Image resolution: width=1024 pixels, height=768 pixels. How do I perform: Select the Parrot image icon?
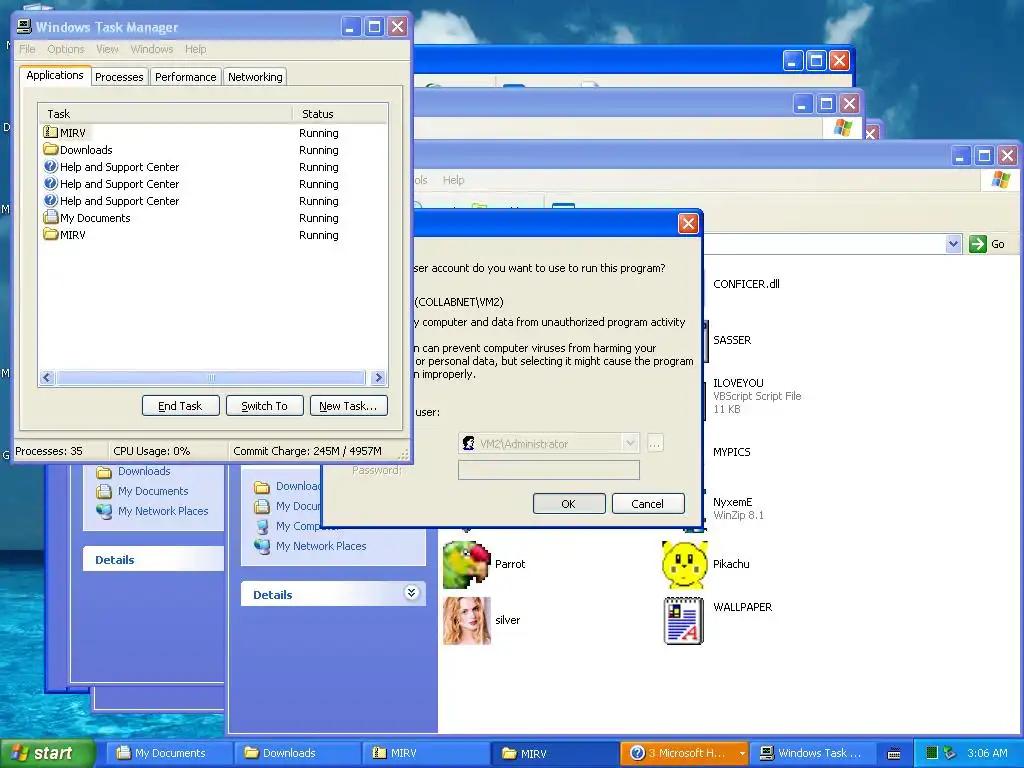(x=466, y=564)
